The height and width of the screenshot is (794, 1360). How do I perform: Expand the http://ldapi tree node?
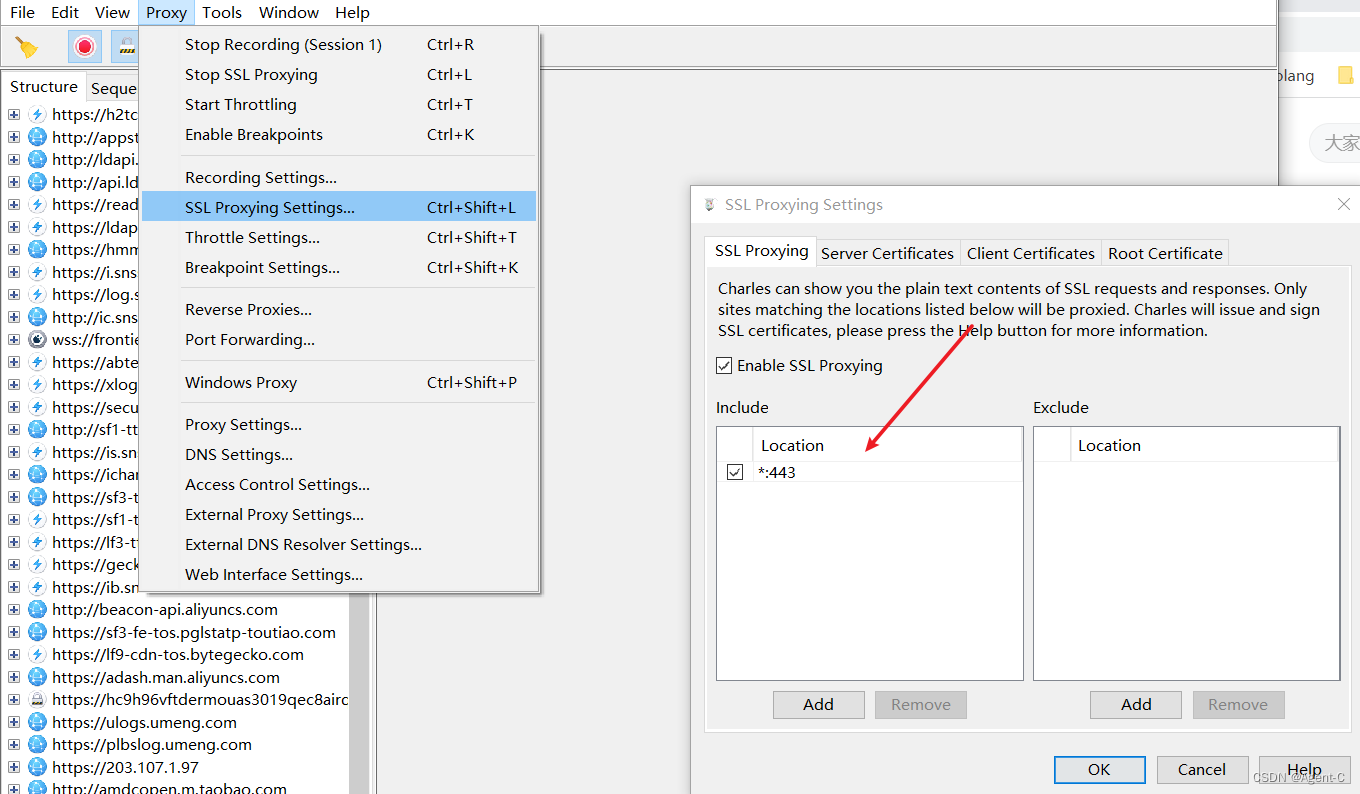pos(14,159)
